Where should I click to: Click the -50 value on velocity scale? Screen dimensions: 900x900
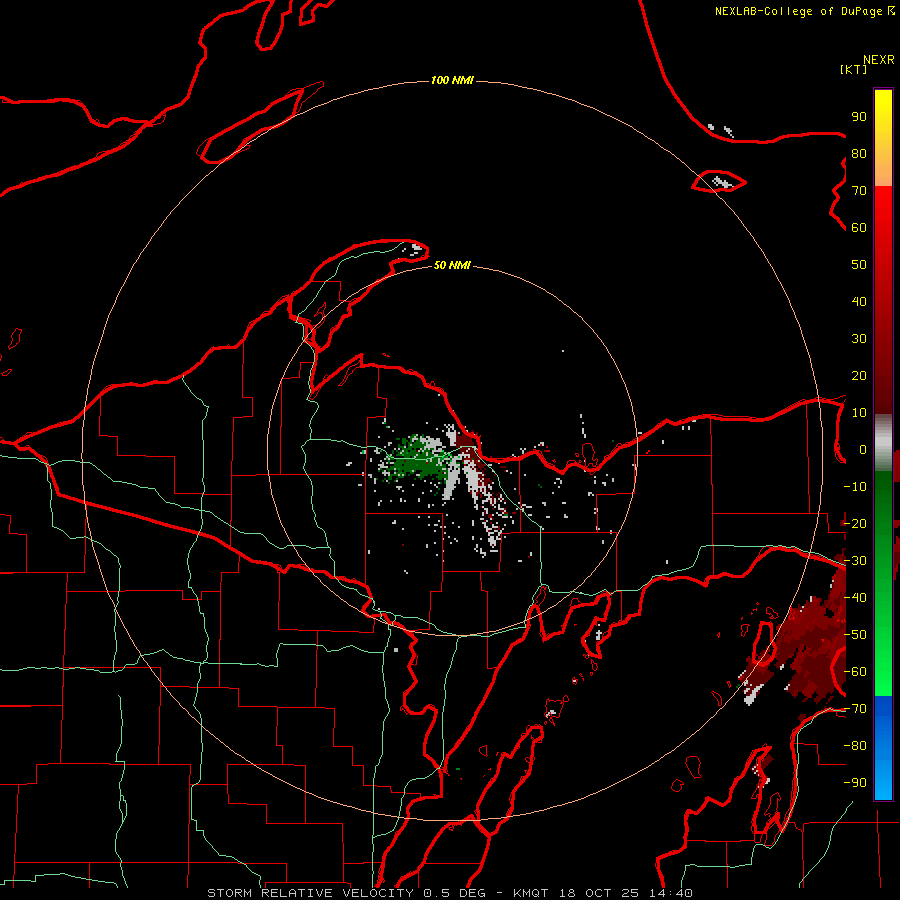pos(855,635)
